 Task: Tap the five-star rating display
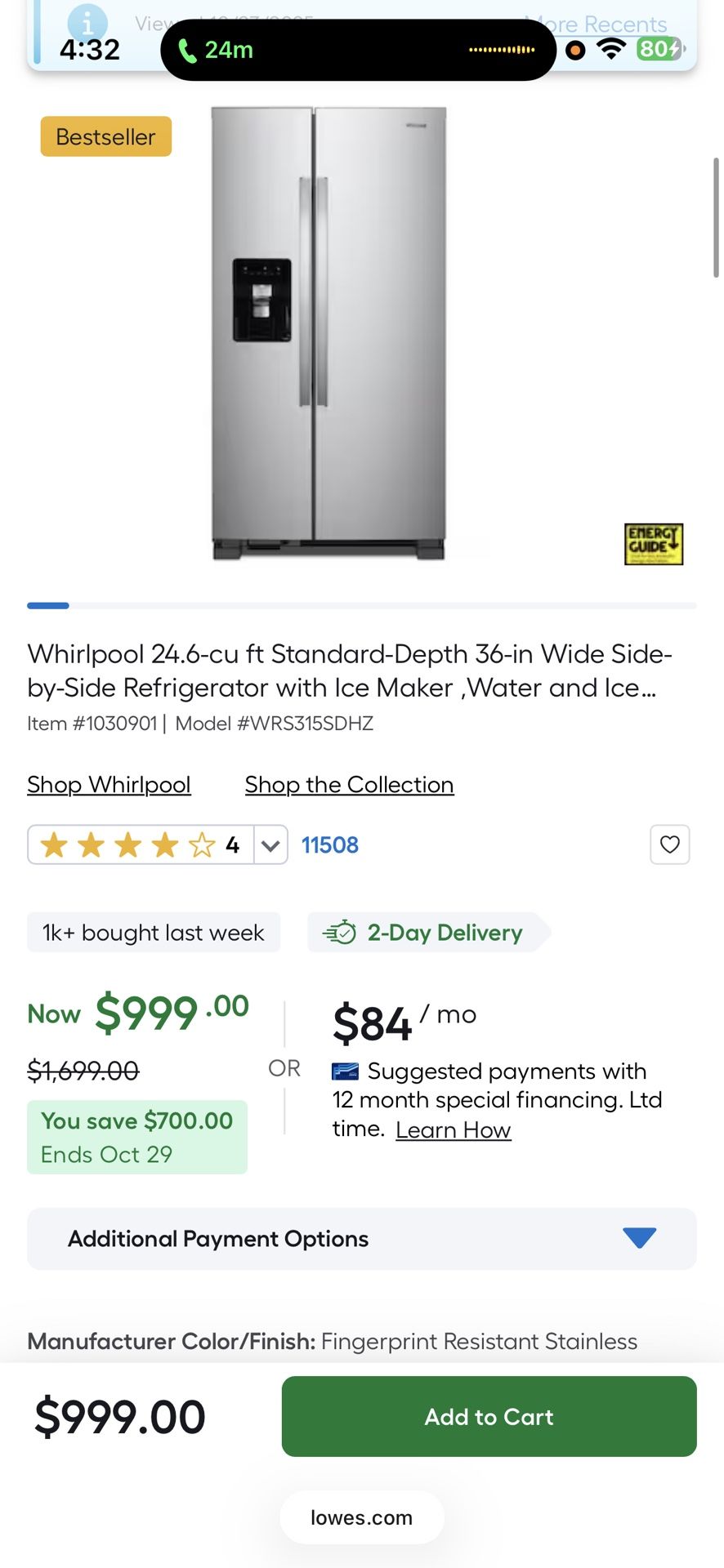click(128, 845)
